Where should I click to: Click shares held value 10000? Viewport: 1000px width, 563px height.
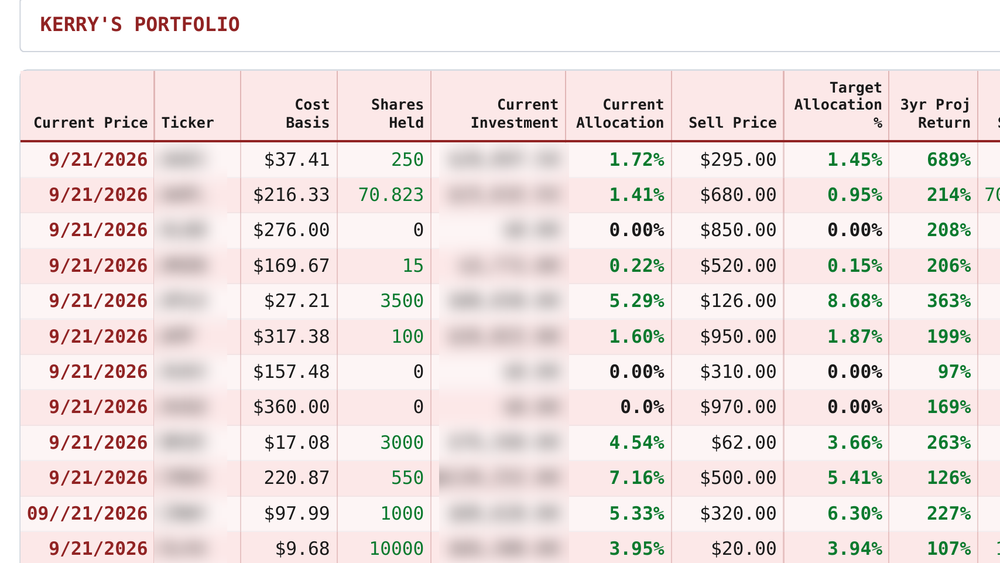(397, 548)
